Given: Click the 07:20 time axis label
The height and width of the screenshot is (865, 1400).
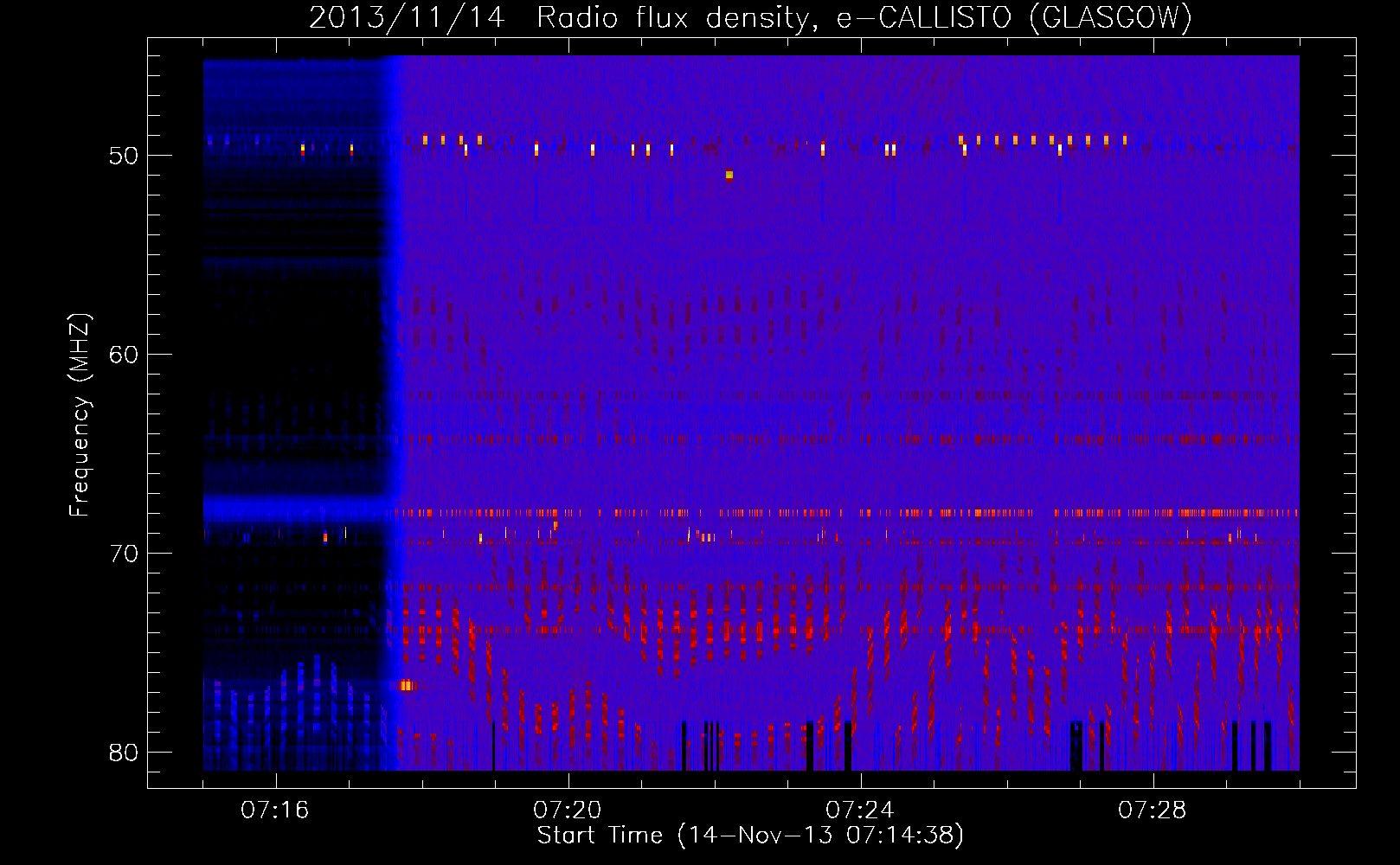Looking at the screenshot, I should coord(568,811).
